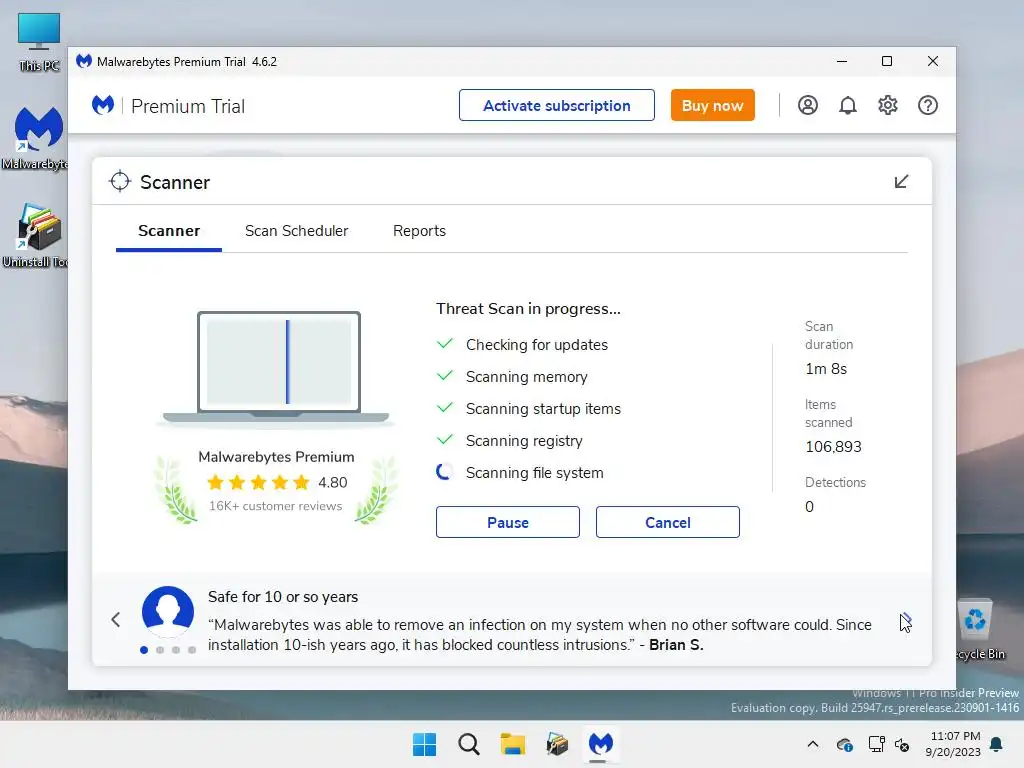Image resolution: width=1024 pixels, height=768 pixels.
Task: Select the fourth review pagination dot
Action: tap(192, 650)
